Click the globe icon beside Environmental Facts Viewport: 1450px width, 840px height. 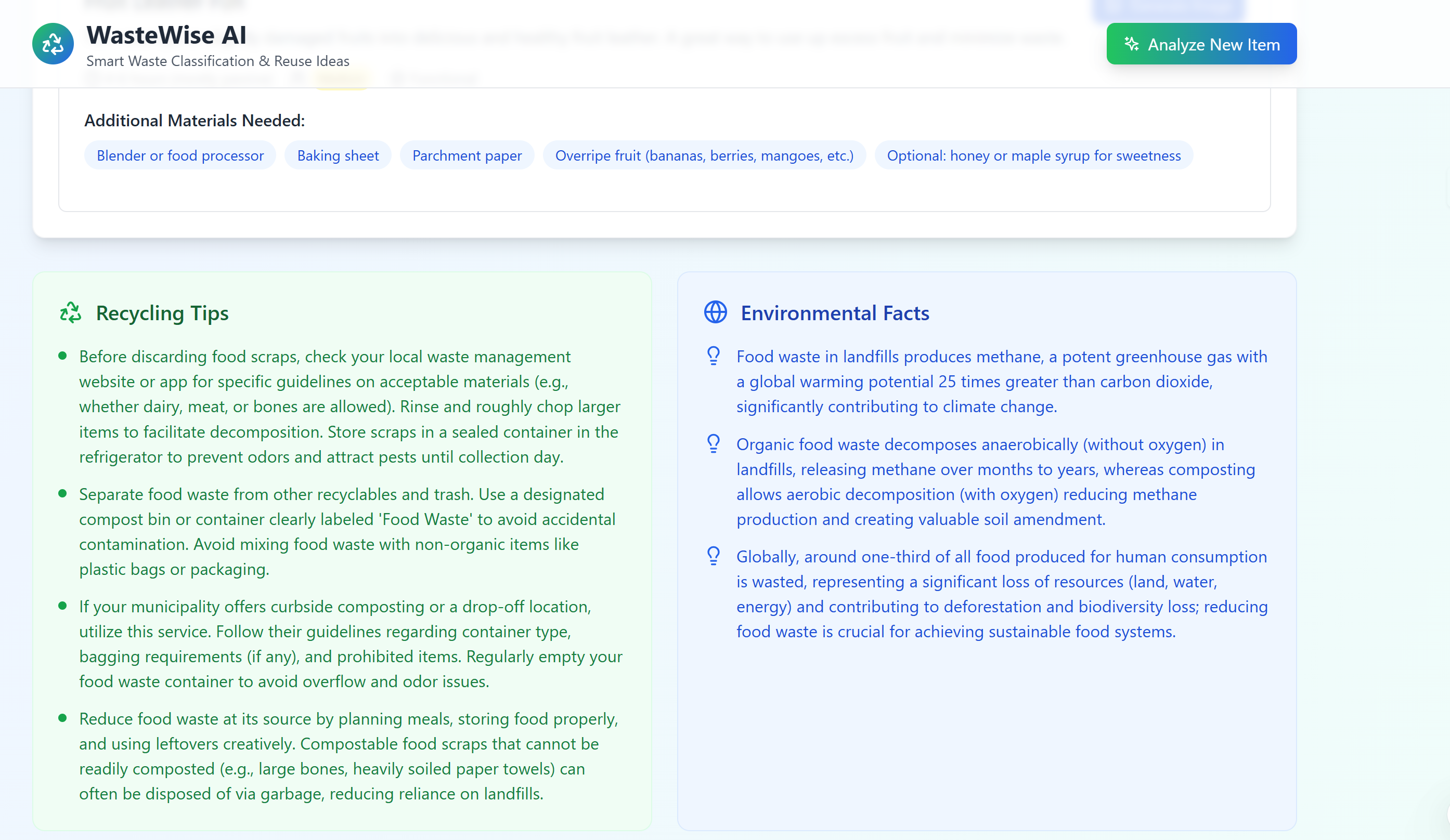tap(715, 313)
